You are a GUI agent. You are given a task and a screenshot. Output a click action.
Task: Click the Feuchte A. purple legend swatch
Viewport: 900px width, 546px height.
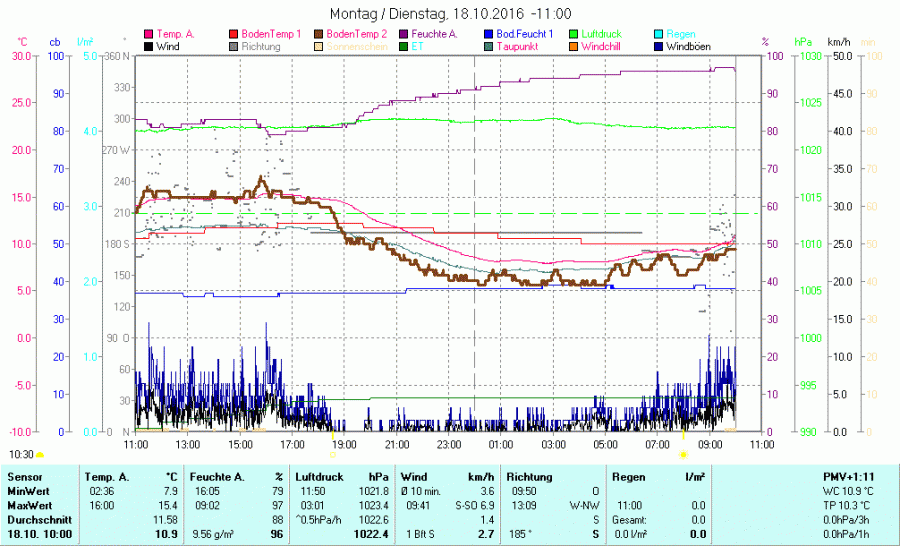coord(404,34)
